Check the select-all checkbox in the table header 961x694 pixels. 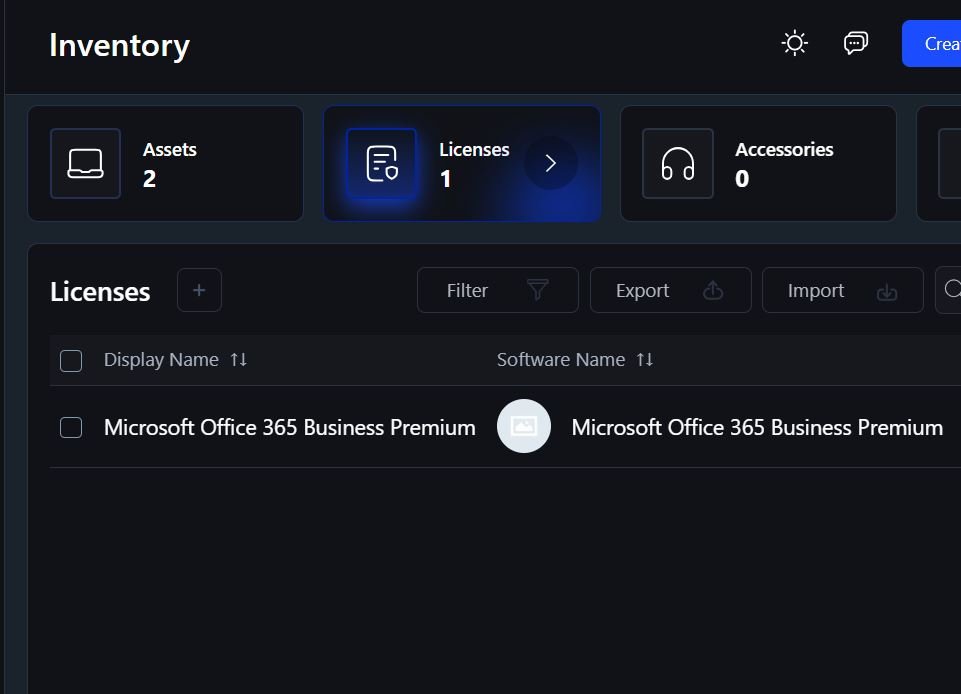click(71, 360)
